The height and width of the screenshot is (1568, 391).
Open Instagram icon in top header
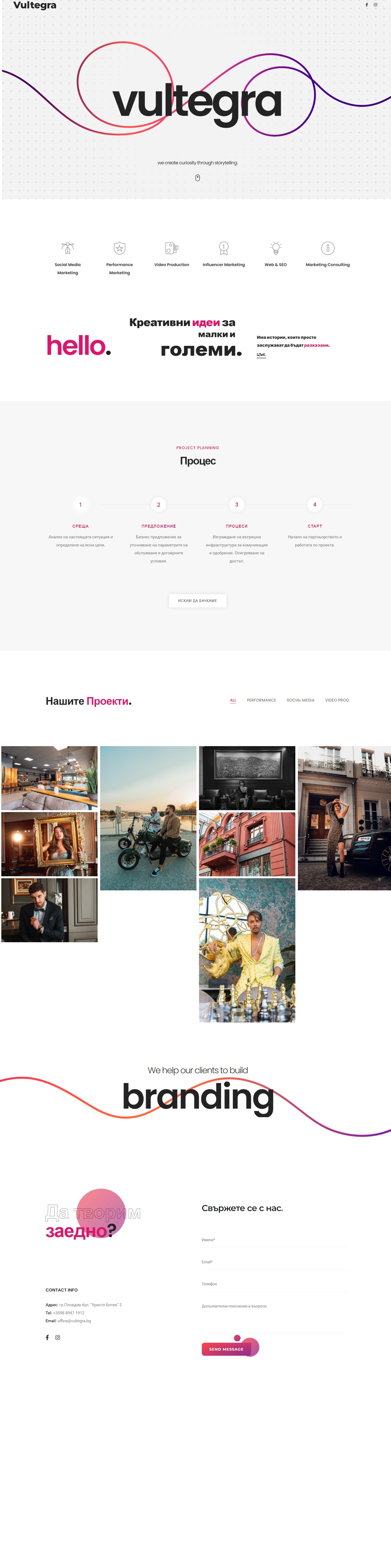point(375,5)
